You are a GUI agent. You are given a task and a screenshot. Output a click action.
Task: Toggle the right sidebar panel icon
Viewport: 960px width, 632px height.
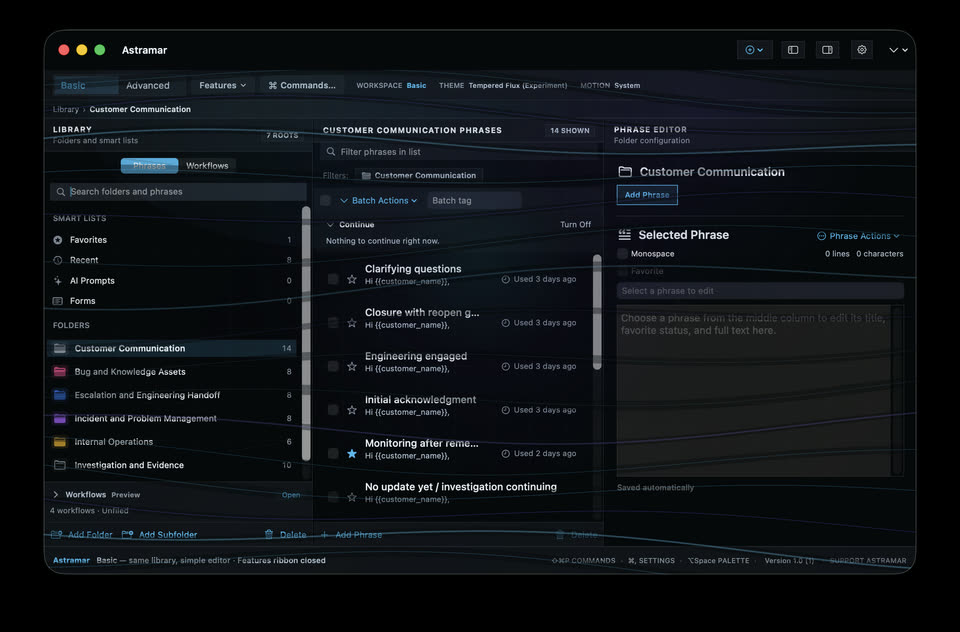tap(827, 50)
